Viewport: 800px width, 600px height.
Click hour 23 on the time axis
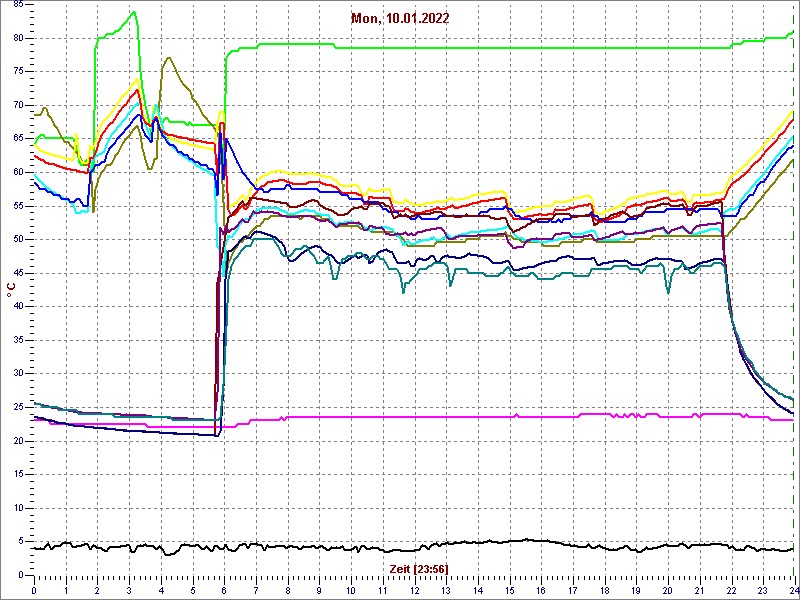click(x=762, y=589)
